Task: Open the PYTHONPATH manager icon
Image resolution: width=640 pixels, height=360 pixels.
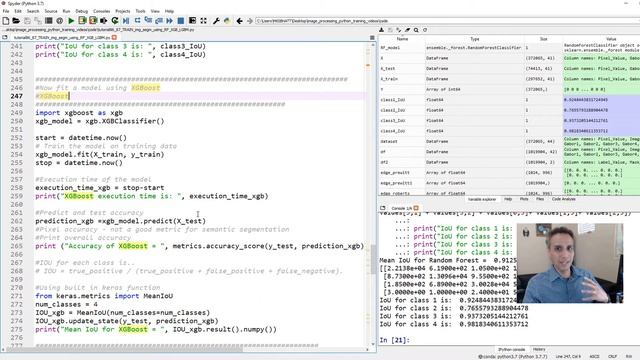Action: pos(227,20)
